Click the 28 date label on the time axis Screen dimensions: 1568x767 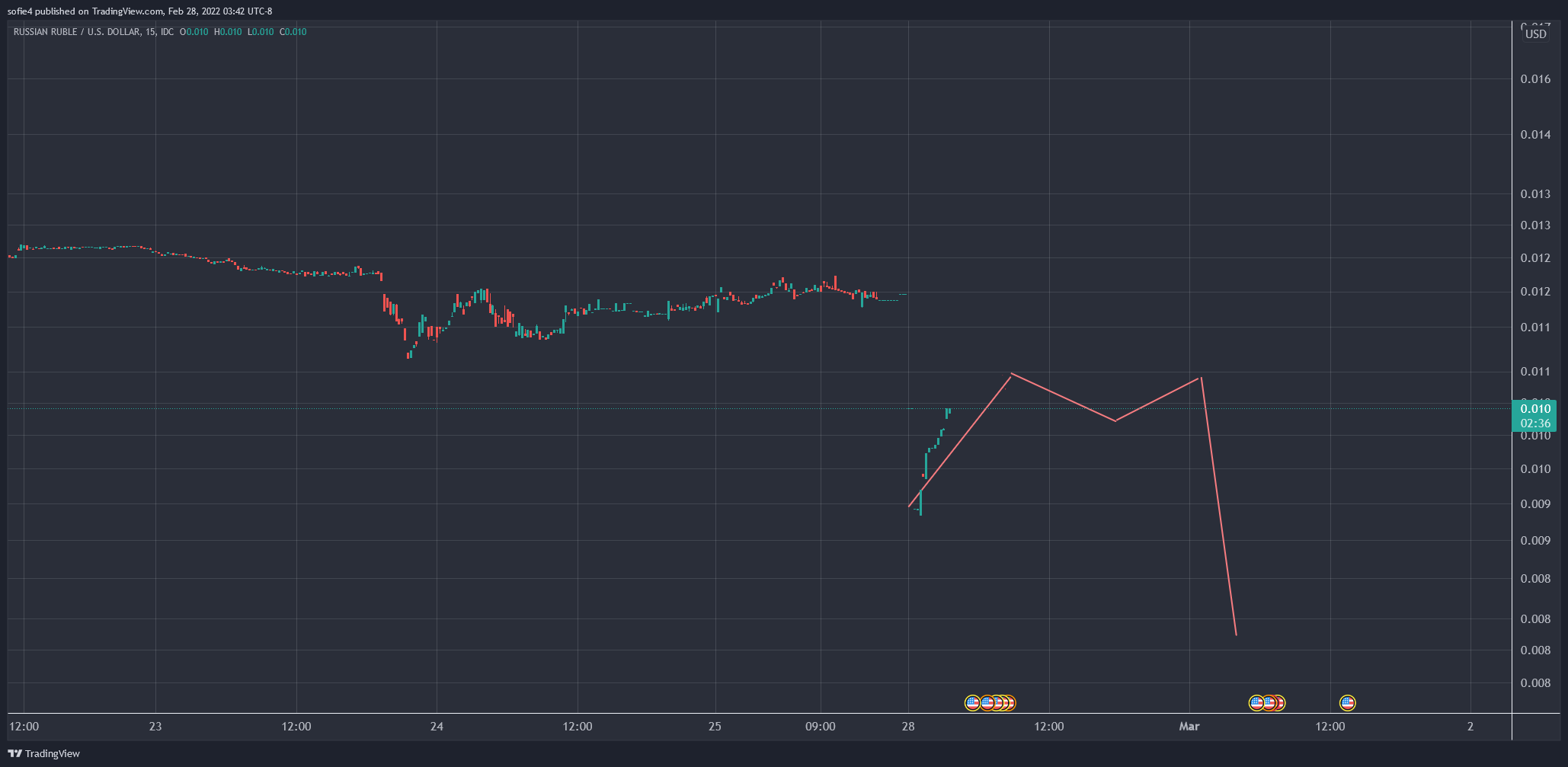point(908,727)
